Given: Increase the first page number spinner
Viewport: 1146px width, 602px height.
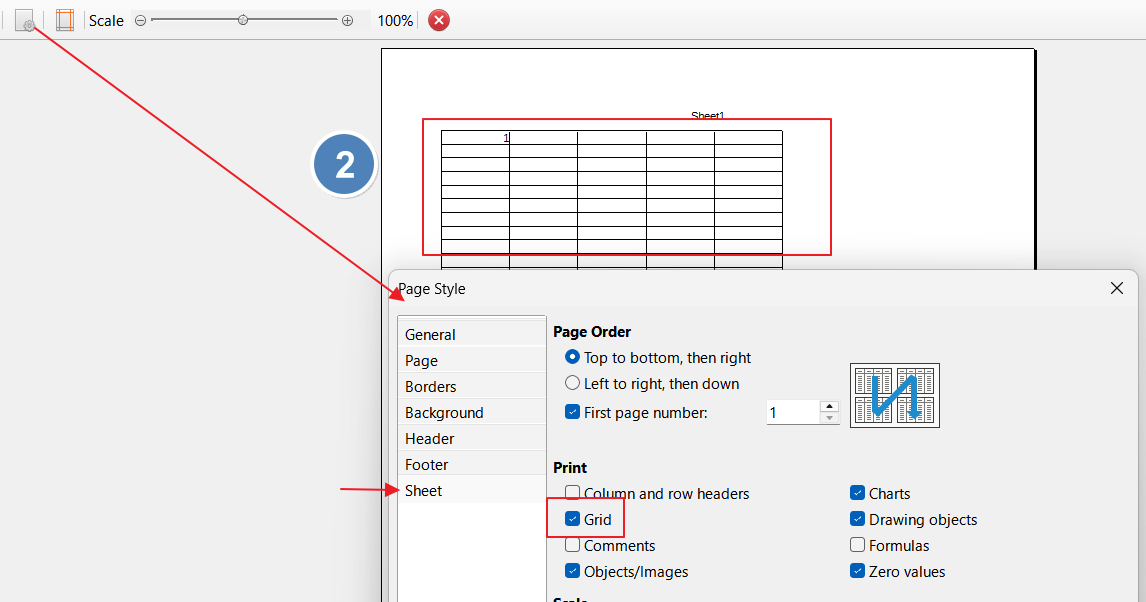Looking at the screenshot, I should (x=829, y=406).
